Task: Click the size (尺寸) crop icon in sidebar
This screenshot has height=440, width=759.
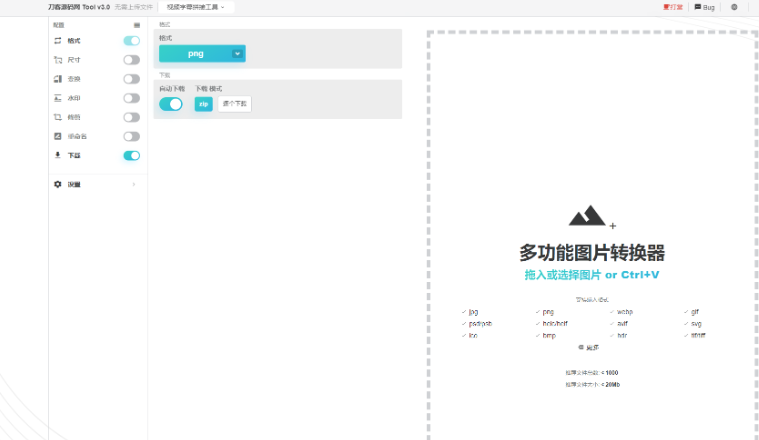Action: pyautogui.click(x=58, y=60)
